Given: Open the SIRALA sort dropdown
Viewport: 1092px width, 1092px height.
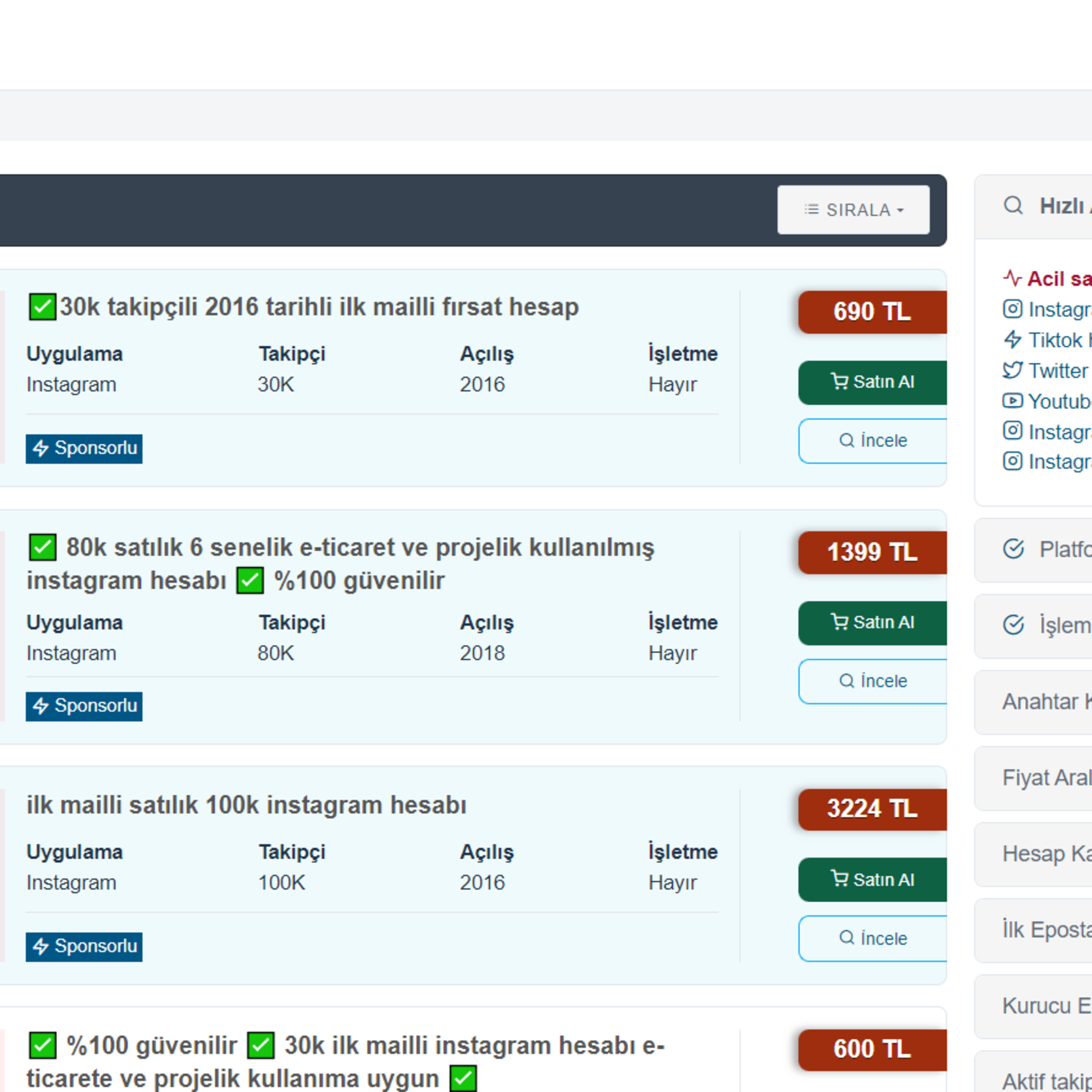Looking at the screenshot, I should pyautogui.click(x=853, y=210).
